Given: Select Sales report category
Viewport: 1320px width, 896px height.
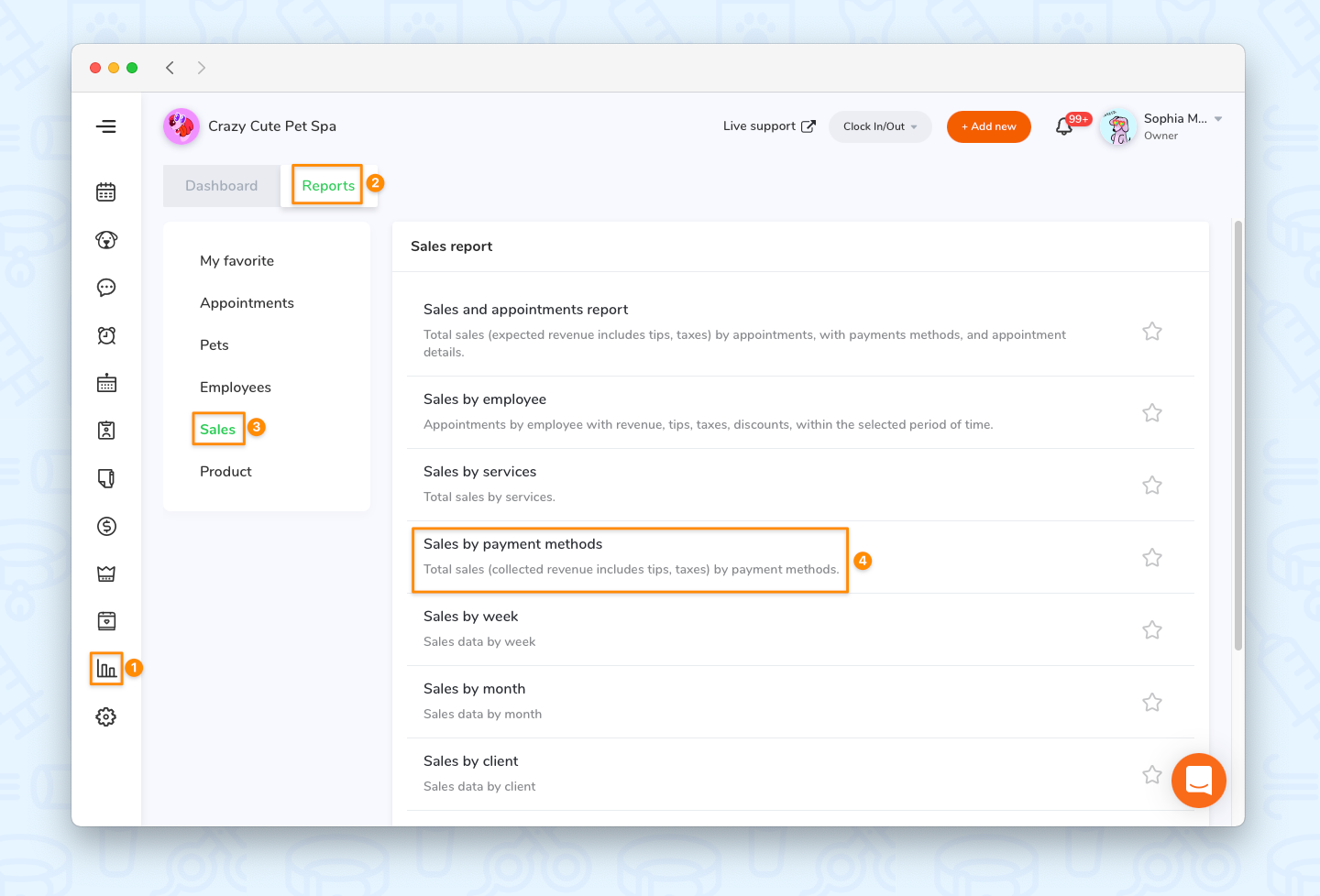Looking at the screenshot, I should [218, 430].
